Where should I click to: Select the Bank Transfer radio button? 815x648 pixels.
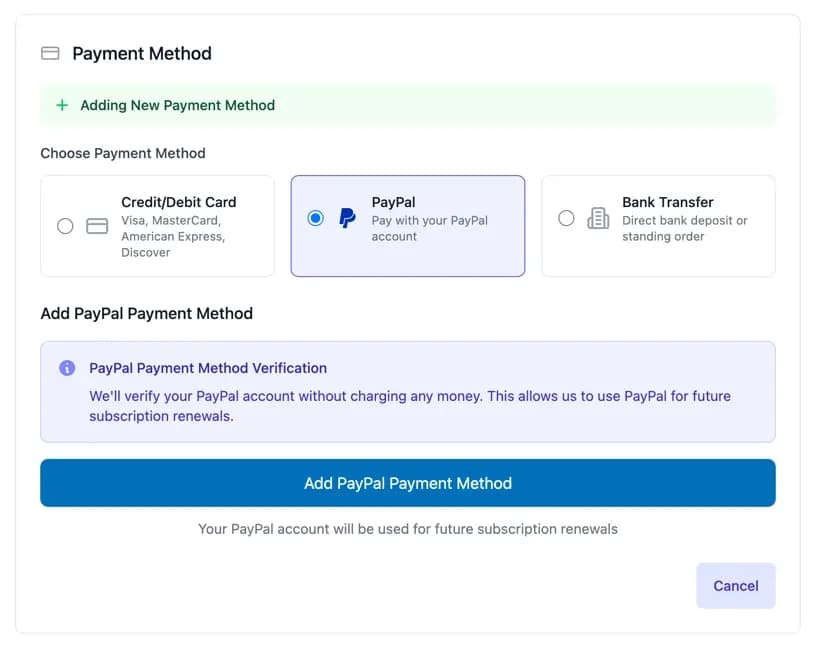coord(566,218)
